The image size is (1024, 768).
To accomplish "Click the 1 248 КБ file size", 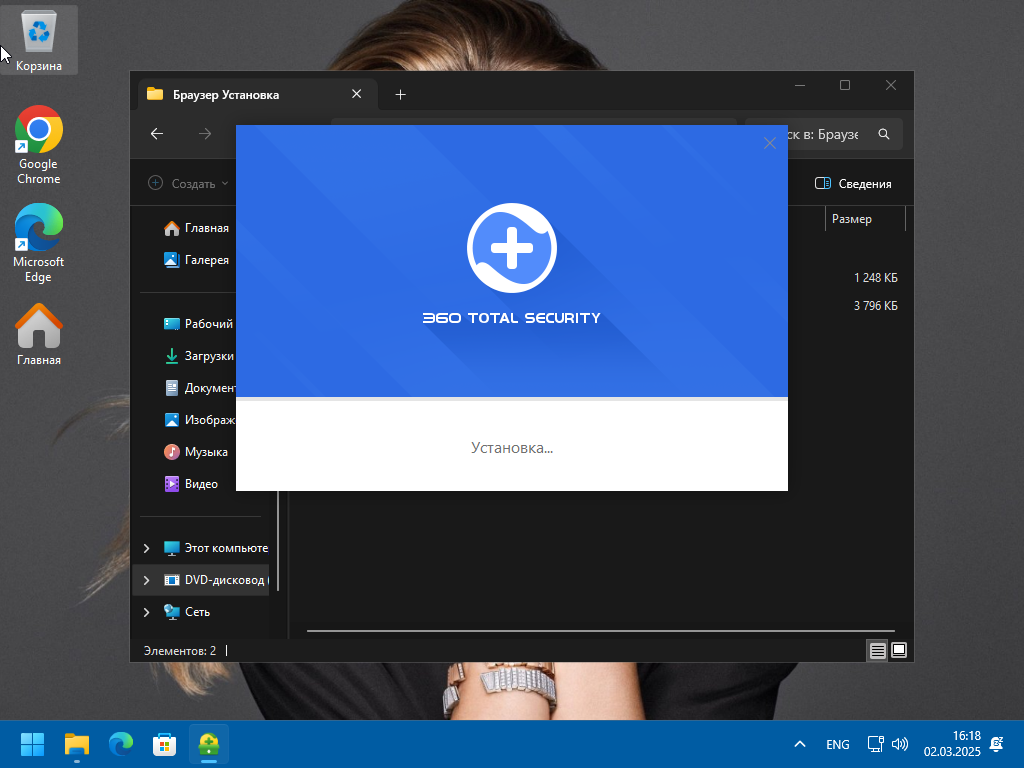I will [x=875, y=278].
